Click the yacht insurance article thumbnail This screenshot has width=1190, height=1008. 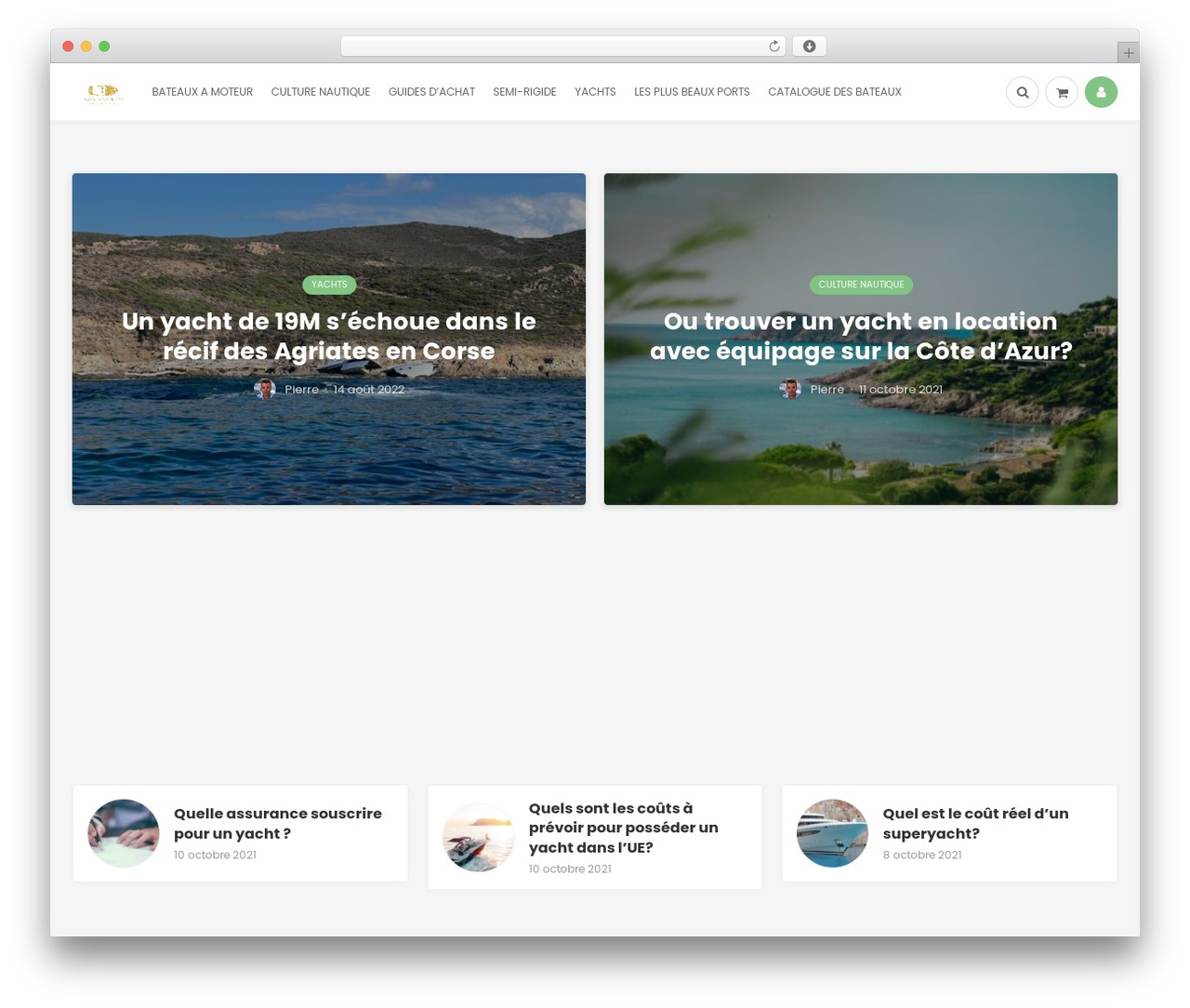[124, 833]
